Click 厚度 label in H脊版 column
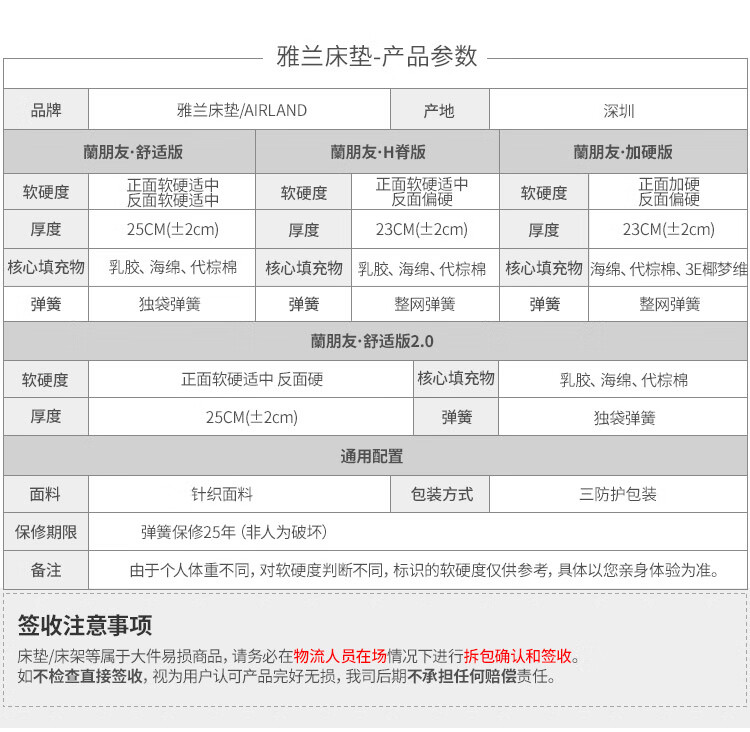The height and width of the screenshot is (732, 750). pos(304,230)
